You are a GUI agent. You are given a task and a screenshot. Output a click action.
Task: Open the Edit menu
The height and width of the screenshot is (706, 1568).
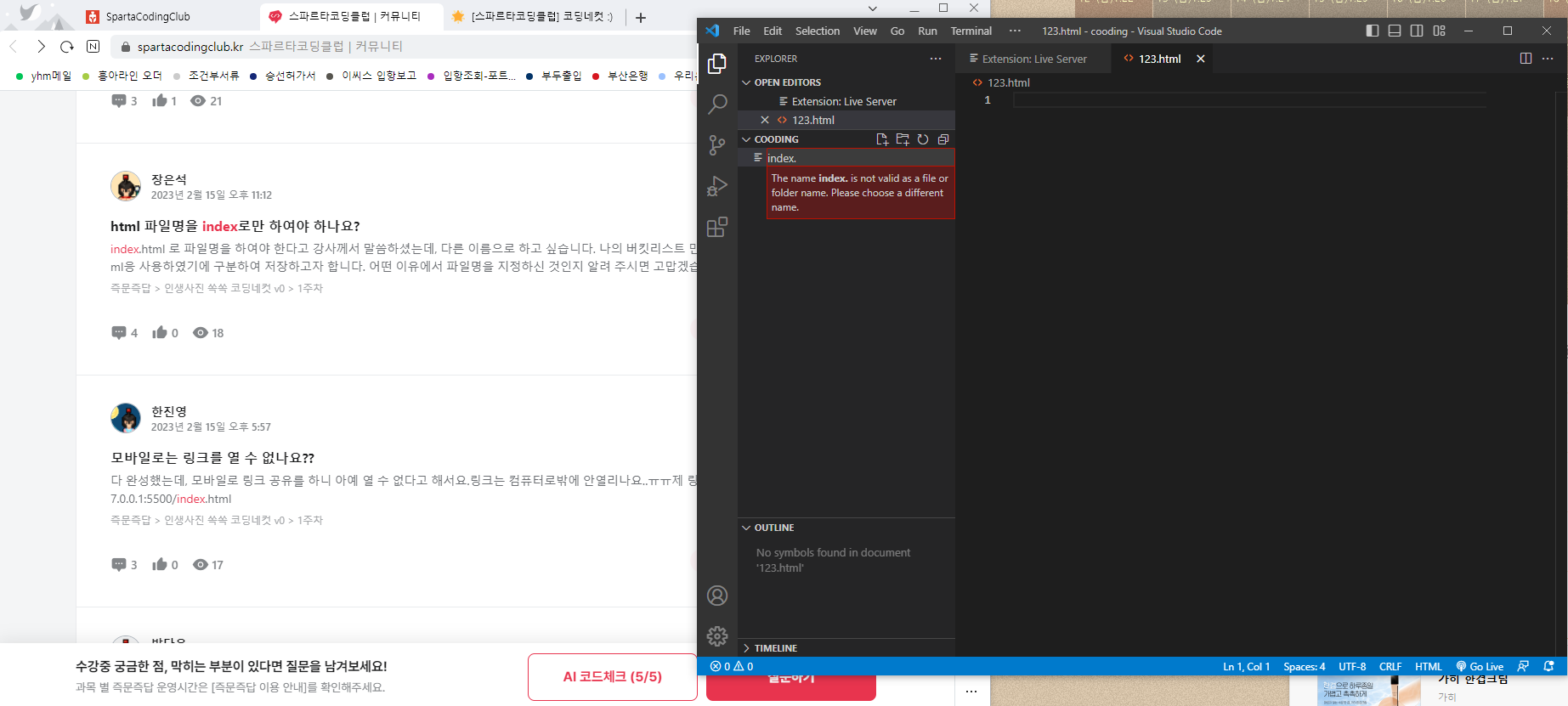click(x=773, y=31)
